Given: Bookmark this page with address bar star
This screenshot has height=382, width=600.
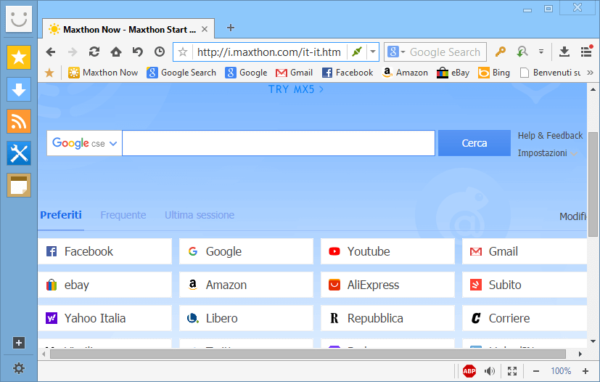Looking at the screenshot, I should 183,52.
